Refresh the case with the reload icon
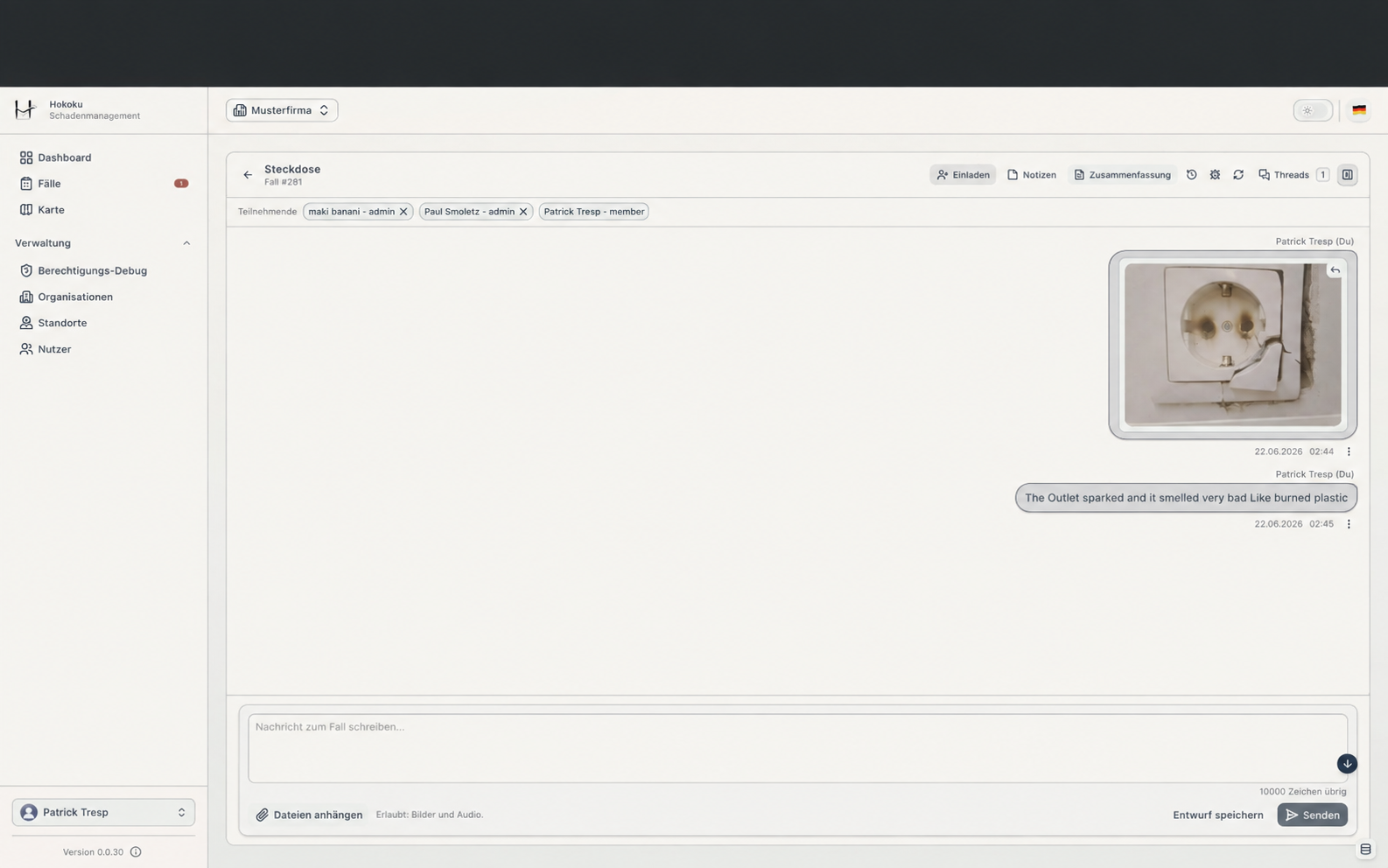The width and height of the screenshot is (1388, 868). pos(1238,175)
